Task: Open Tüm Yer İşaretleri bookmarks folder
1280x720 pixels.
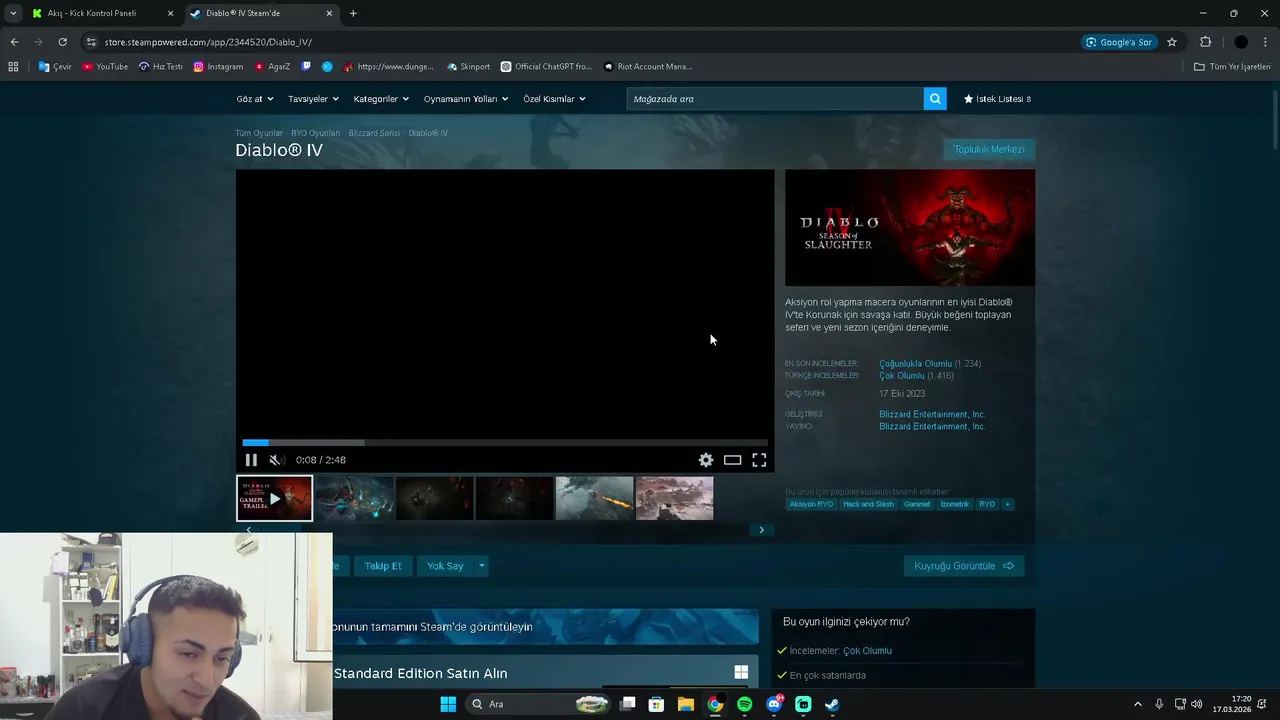Action: tap(1232, 67)
